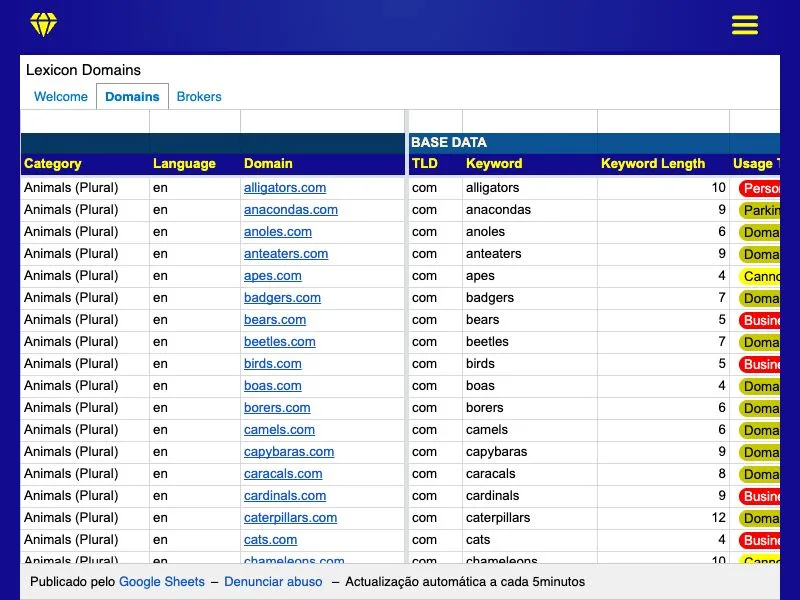The height and width of the screenshot is (600, 800).
Task: Click the BASE DATA section header
Action: coord(448,142)
